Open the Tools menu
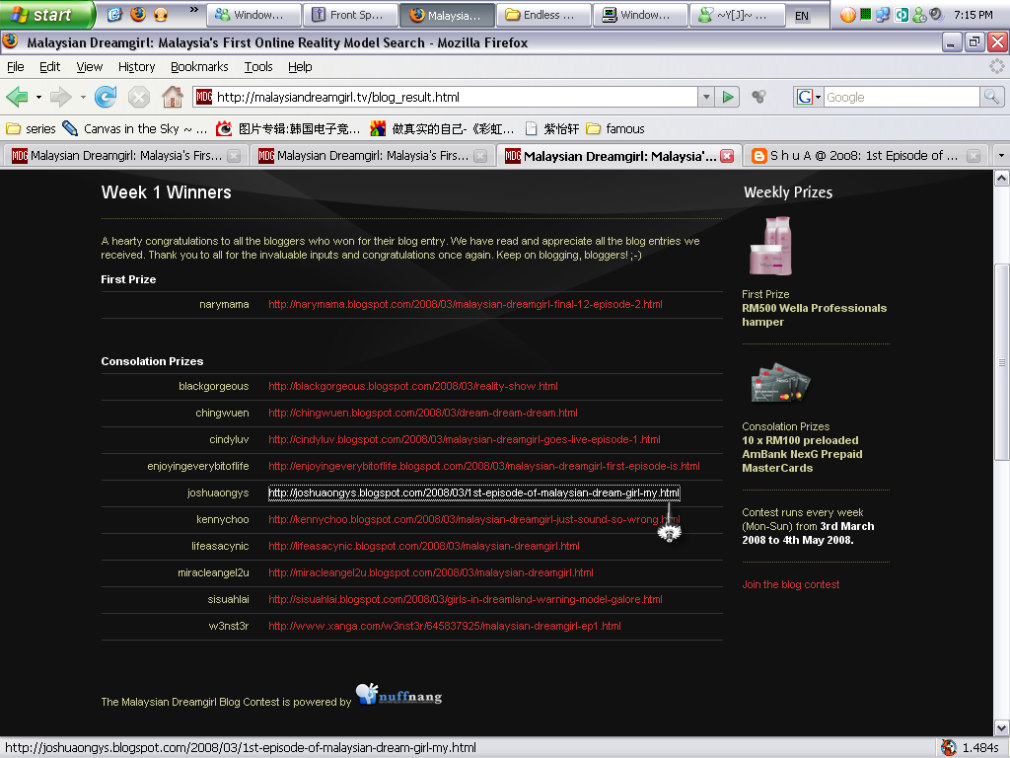Image resolution: width=1010 pixels, height=758 pixels. pyautogui.click(x=258, y=67)
